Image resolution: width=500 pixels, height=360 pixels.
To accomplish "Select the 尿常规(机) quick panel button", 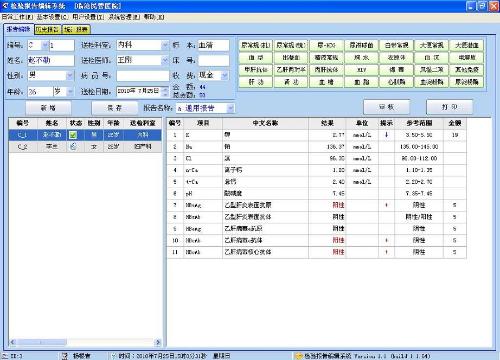I will point(256,45).
